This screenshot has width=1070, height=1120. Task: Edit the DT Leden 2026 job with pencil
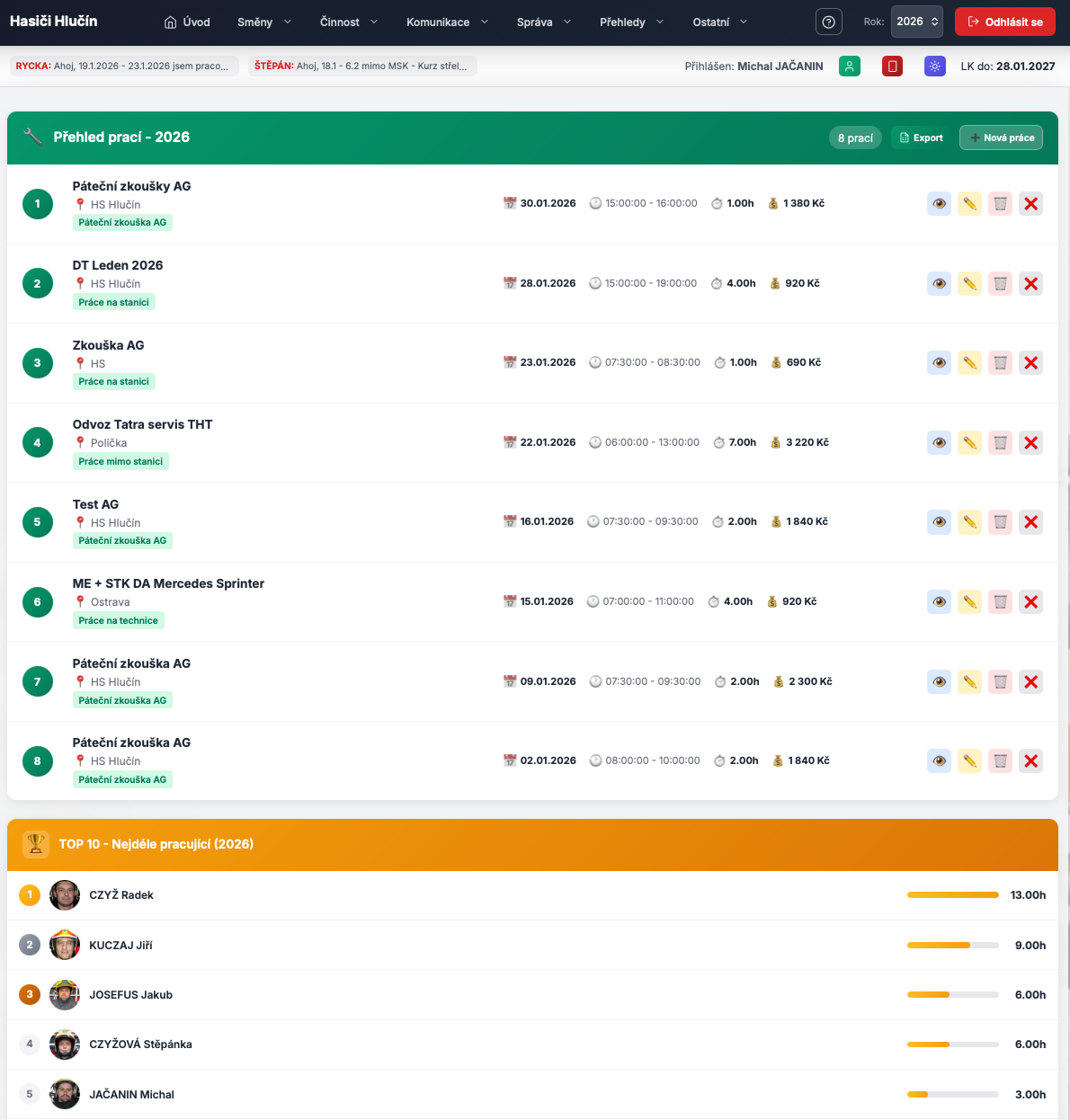(x=969, y=283)
